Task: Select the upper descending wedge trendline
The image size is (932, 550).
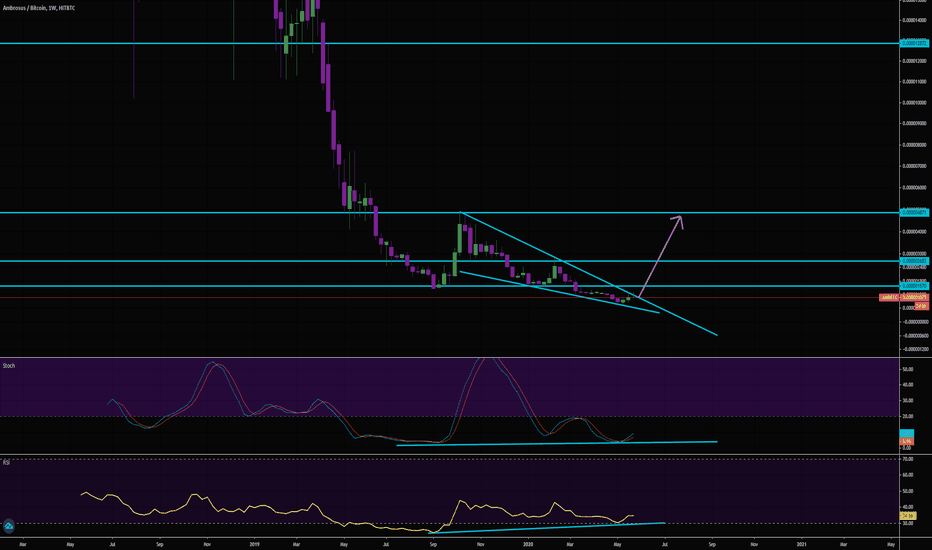Action: [588, 274]
